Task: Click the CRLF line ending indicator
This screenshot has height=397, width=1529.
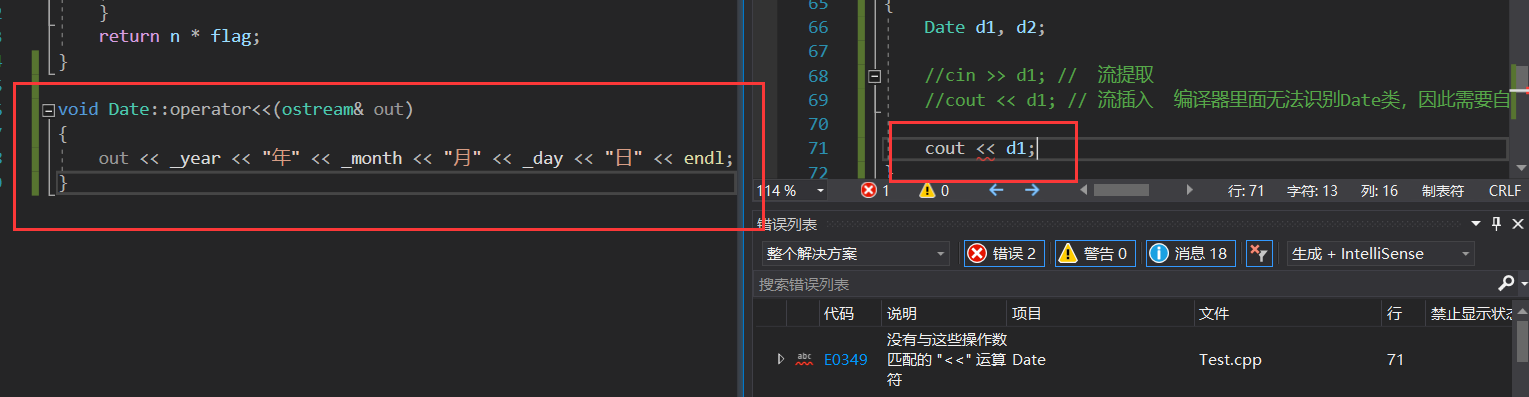Action: tap(1504, 190)
